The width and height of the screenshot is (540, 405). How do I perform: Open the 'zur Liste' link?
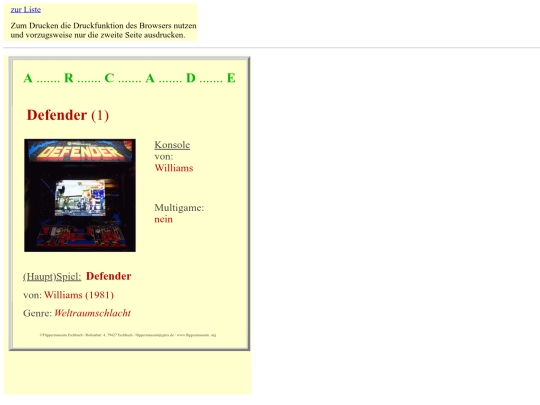click(x=25, y=10)
